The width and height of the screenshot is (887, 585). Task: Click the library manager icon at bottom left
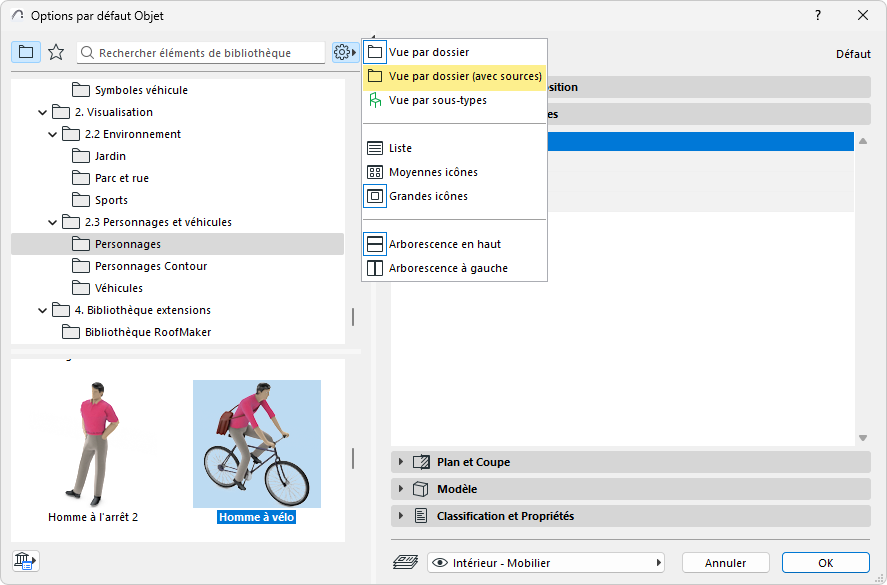(24, 562)
